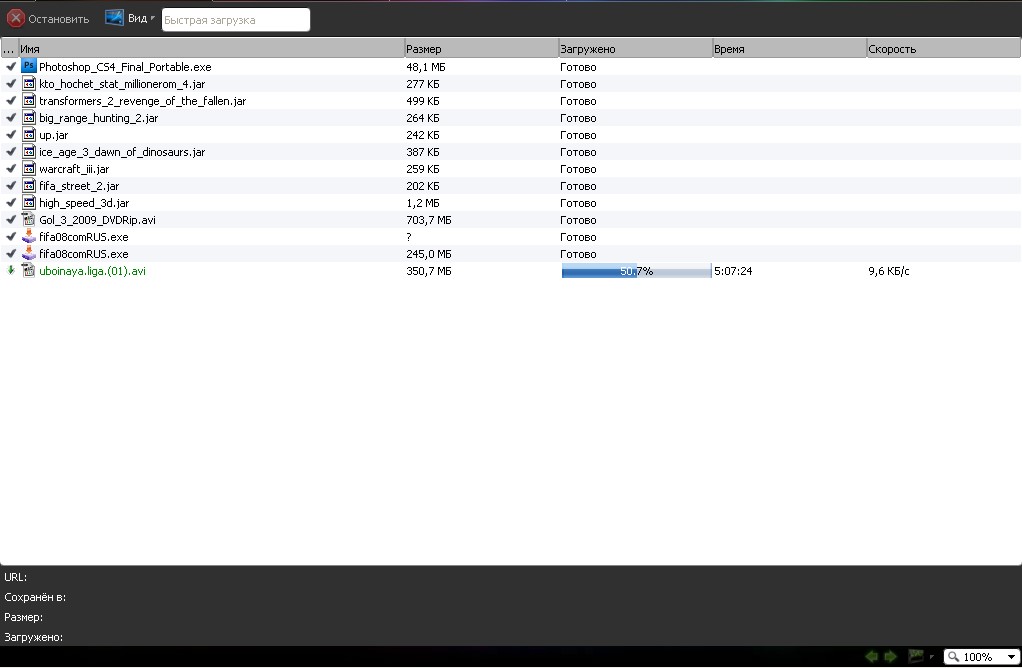This screenshot has height=668, width=1022.
Task: Click the 5:07:24 remaining time value
Action: click(733, 270)
